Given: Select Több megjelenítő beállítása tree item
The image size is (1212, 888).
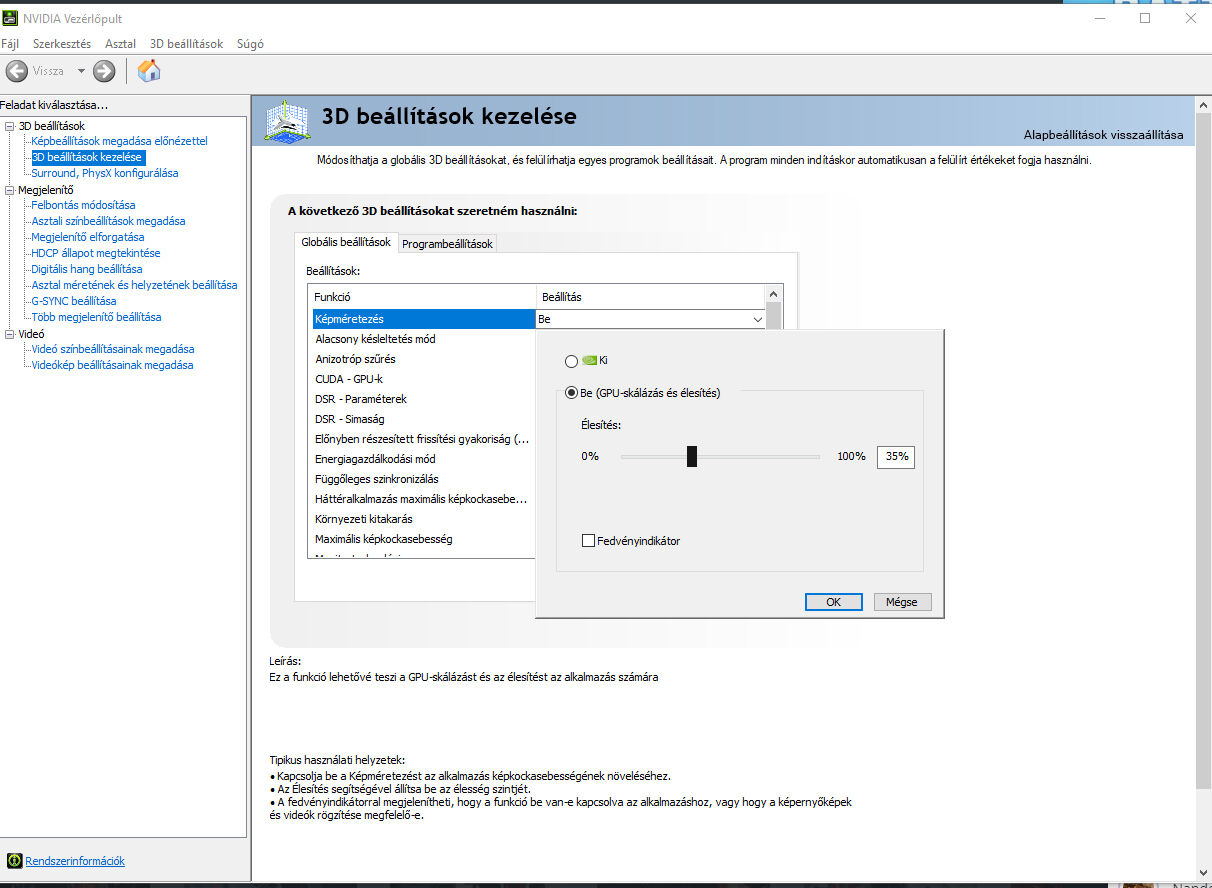Looking at the screenshot, I should [96, 317].
